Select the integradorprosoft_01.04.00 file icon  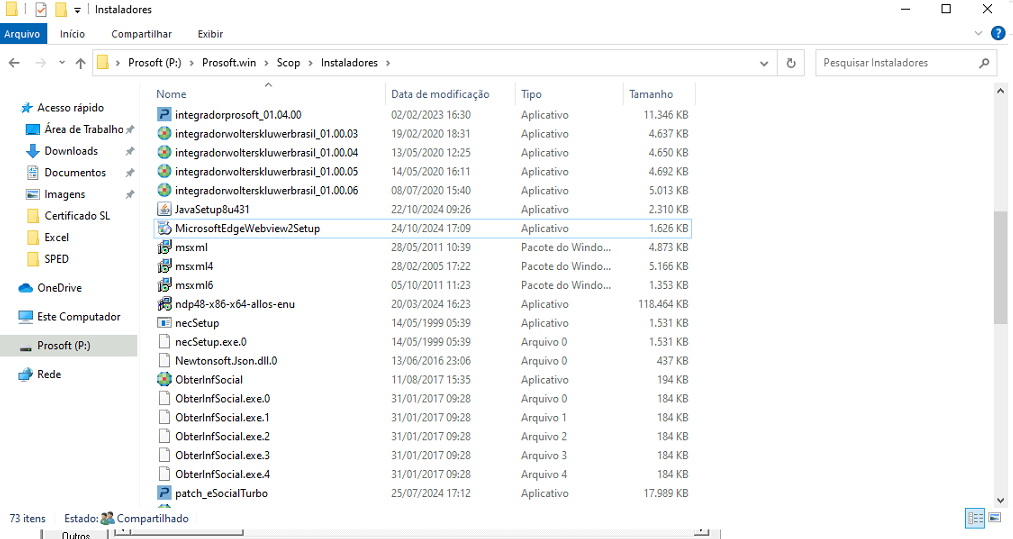click(x=164, y=114)
